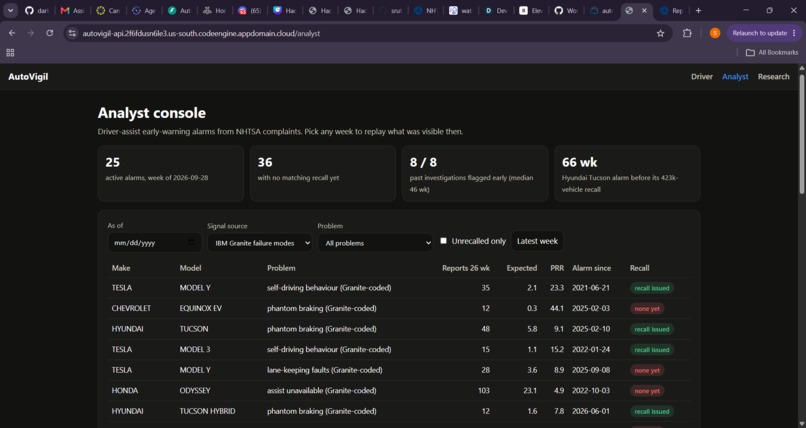Click 'none yet' badge in Equinox EV row

pos(647,309)
